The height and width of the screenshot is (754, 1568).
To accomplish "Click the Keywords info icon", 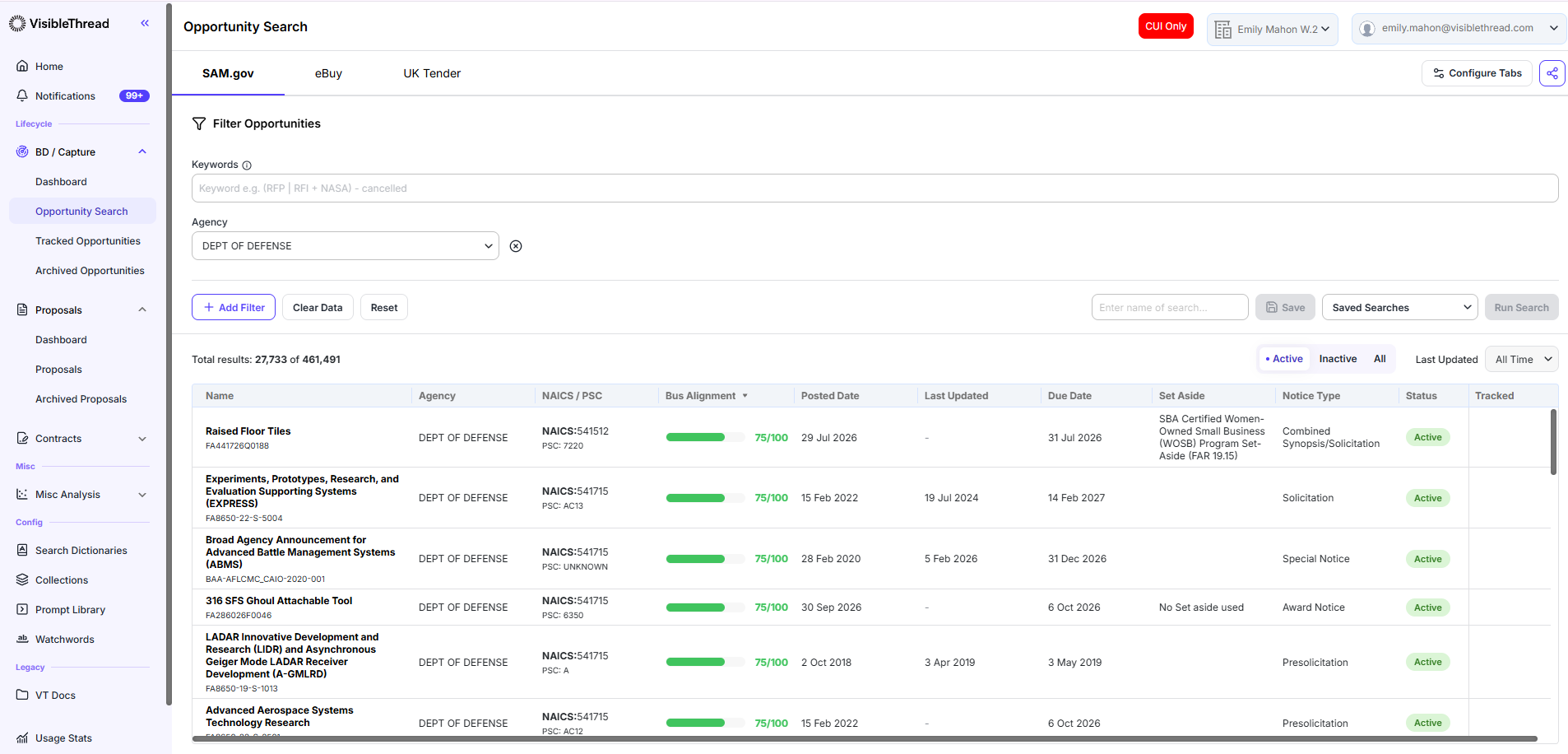I will (x=247, y=165).
